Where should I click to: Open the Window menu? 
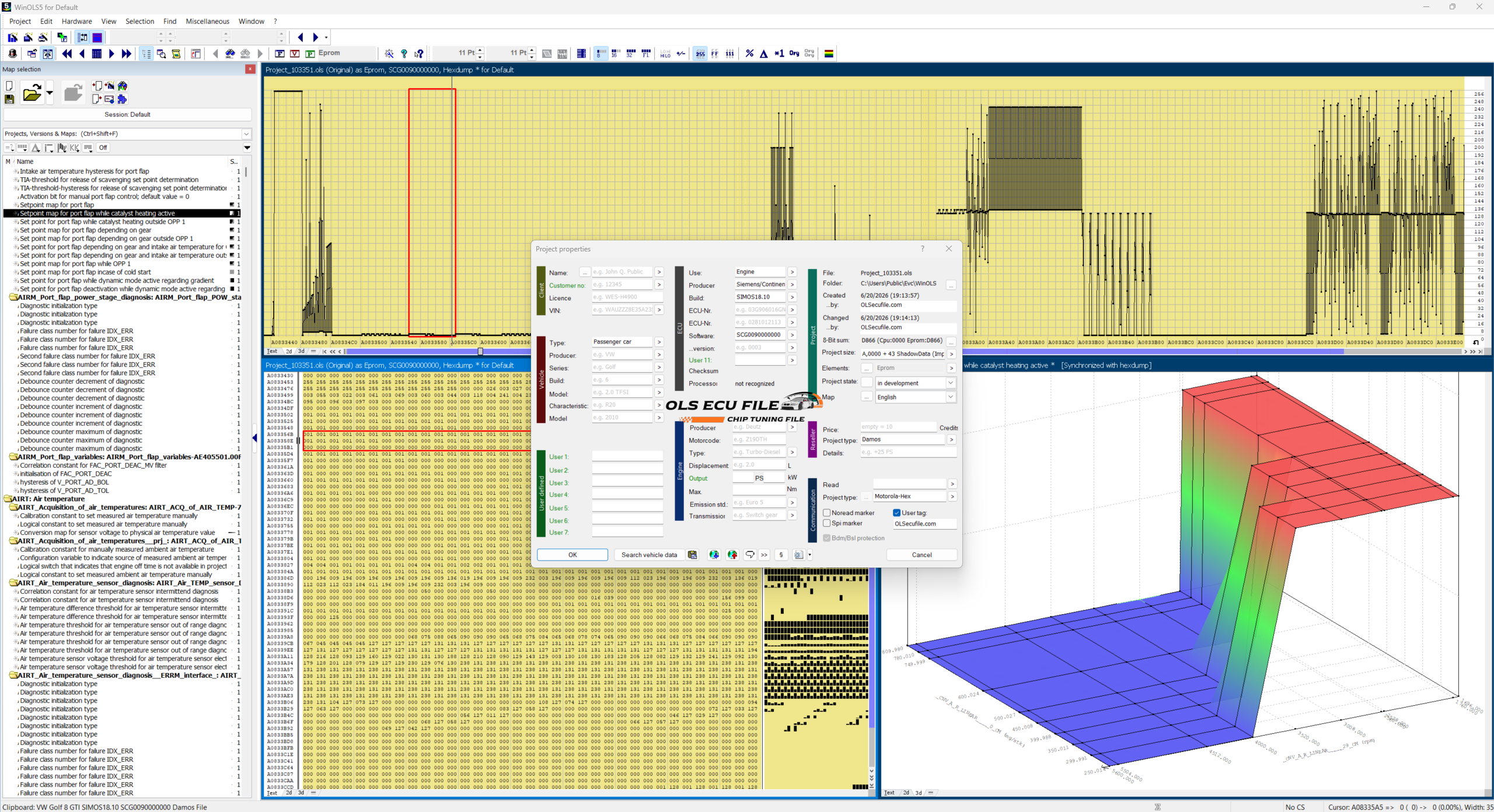click(252, 22)
